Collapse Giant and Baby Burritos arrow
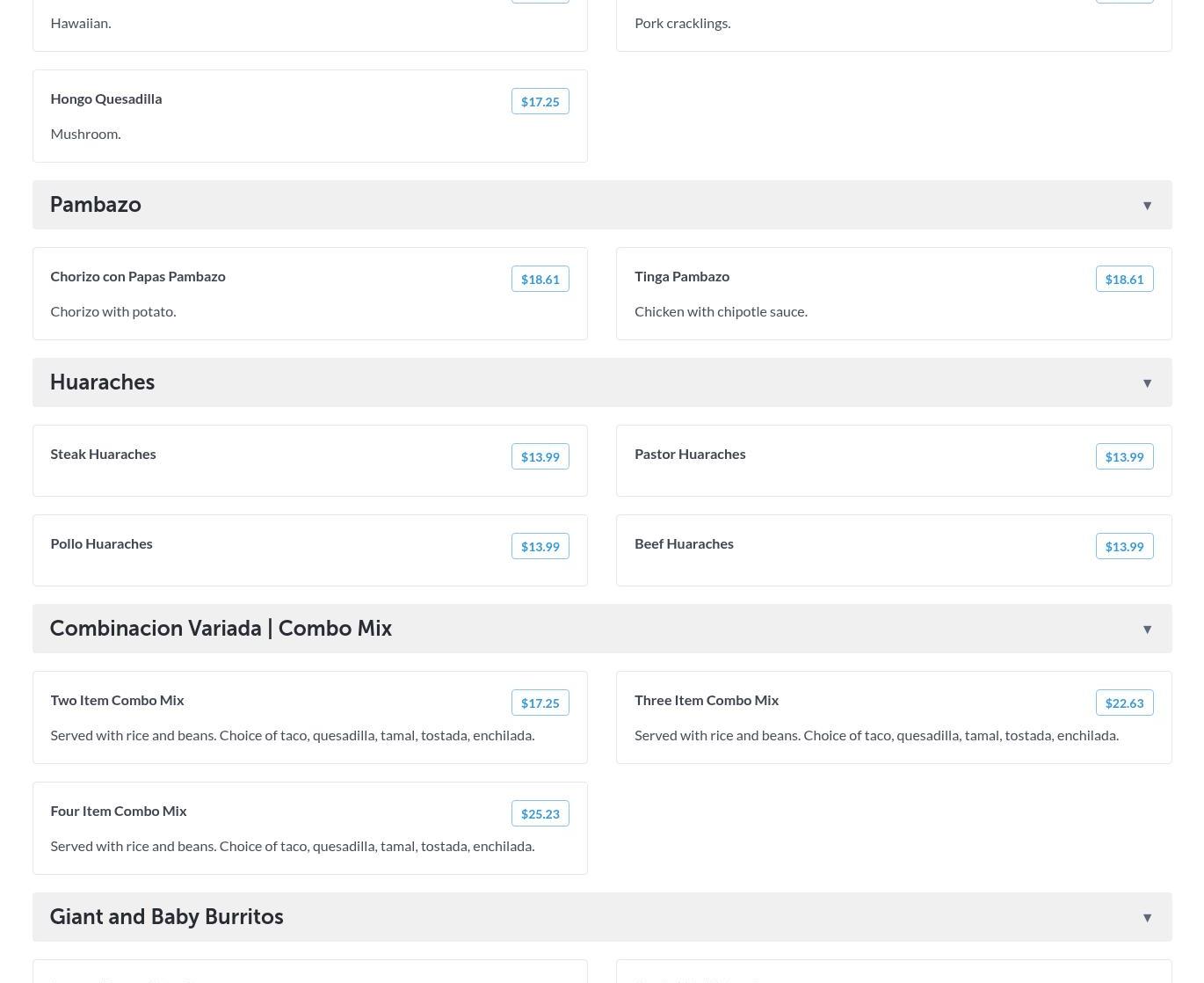The image size is (1204, 983). [1147, 917]
